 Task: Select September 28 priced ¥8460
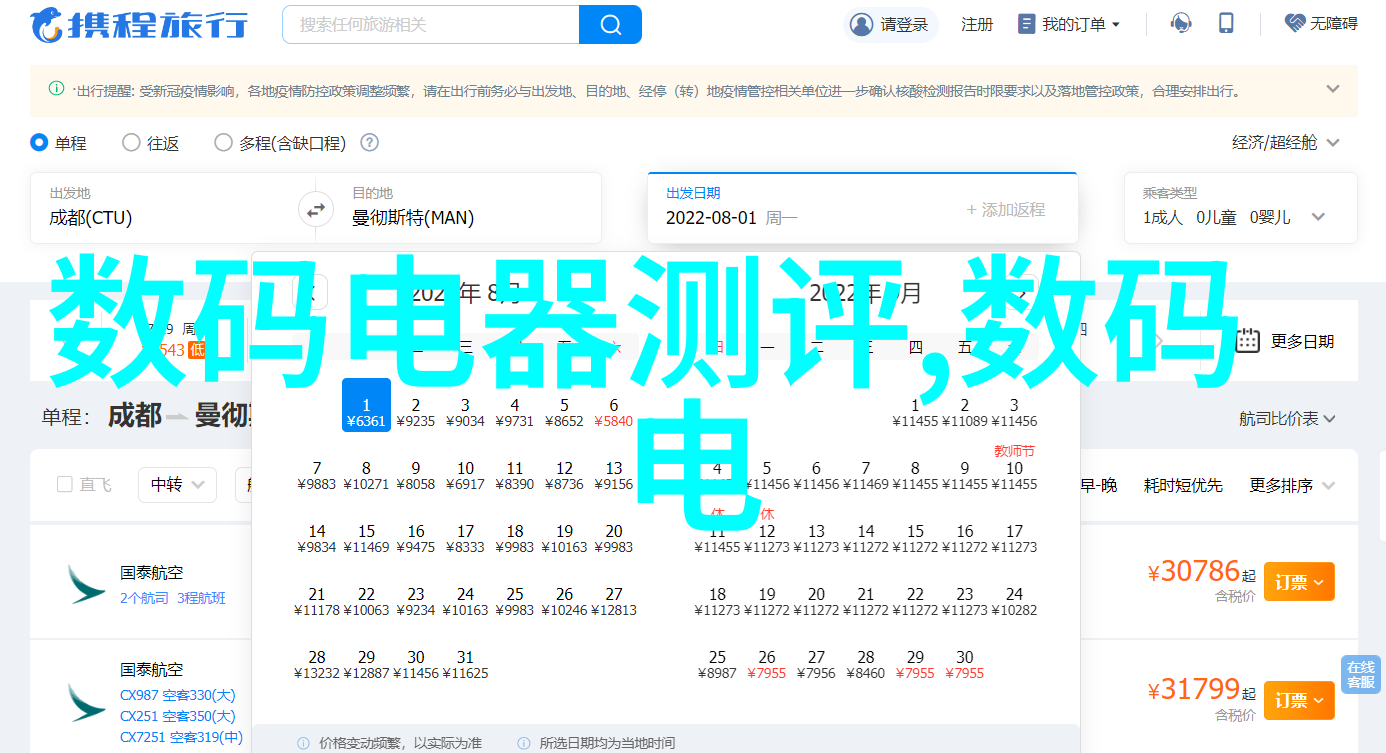[865, 664]
